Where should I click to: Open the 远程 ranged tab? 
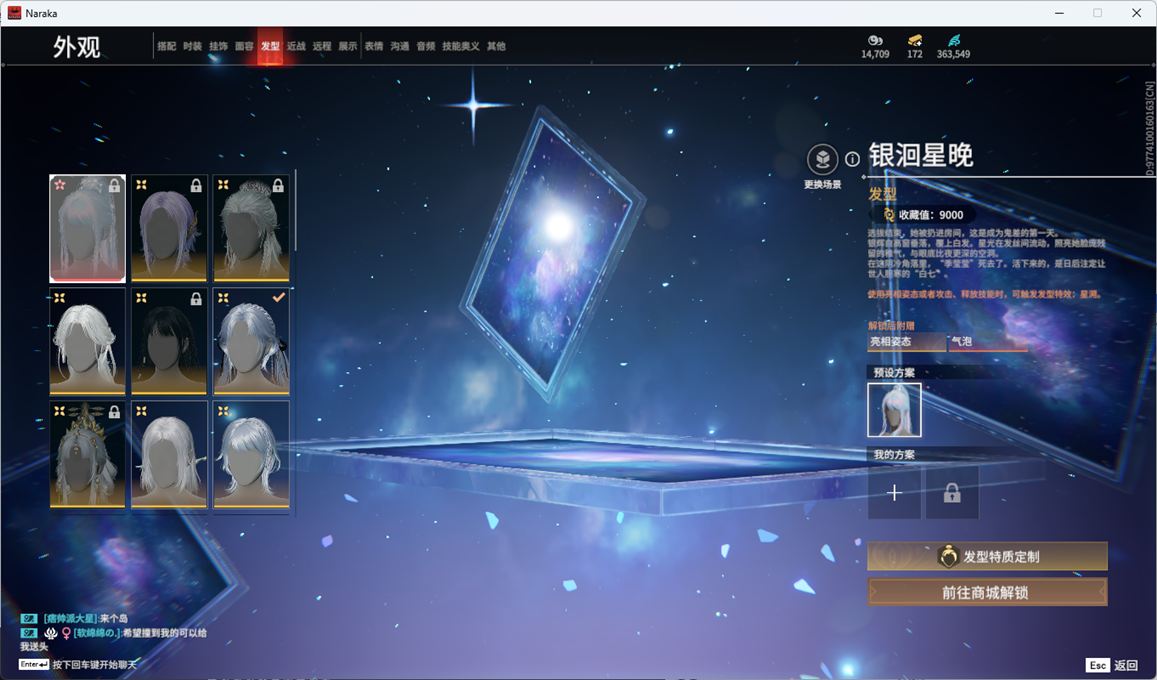(x=322, y=46)
